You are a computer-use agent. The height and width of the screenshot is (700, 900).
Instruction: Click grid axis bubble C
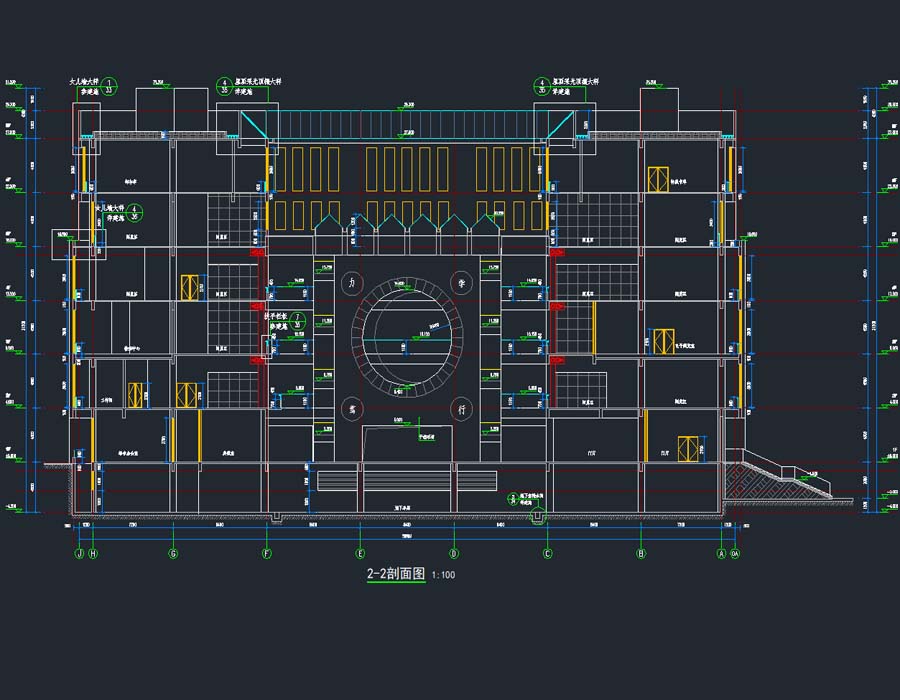547,553
